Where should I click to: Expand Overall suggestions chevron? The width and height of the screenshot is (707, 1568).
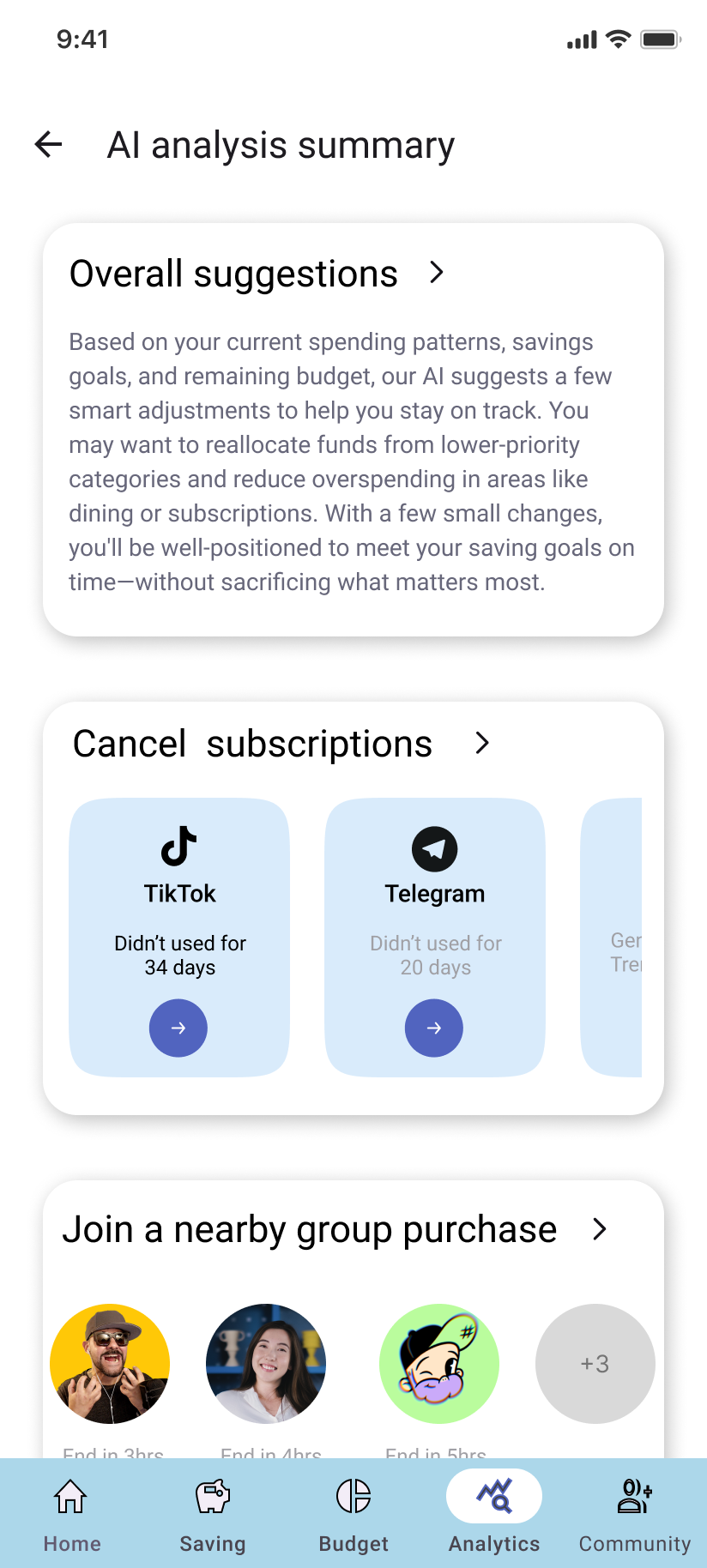[x=437, y=273]
